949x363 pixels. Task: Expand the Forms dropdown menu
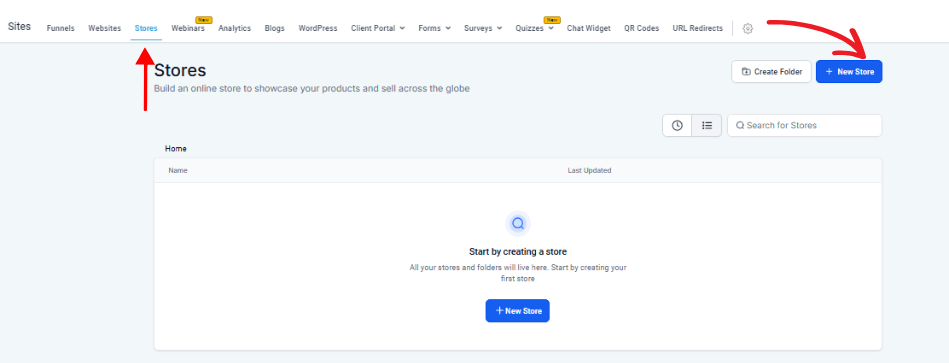point(435,28)
